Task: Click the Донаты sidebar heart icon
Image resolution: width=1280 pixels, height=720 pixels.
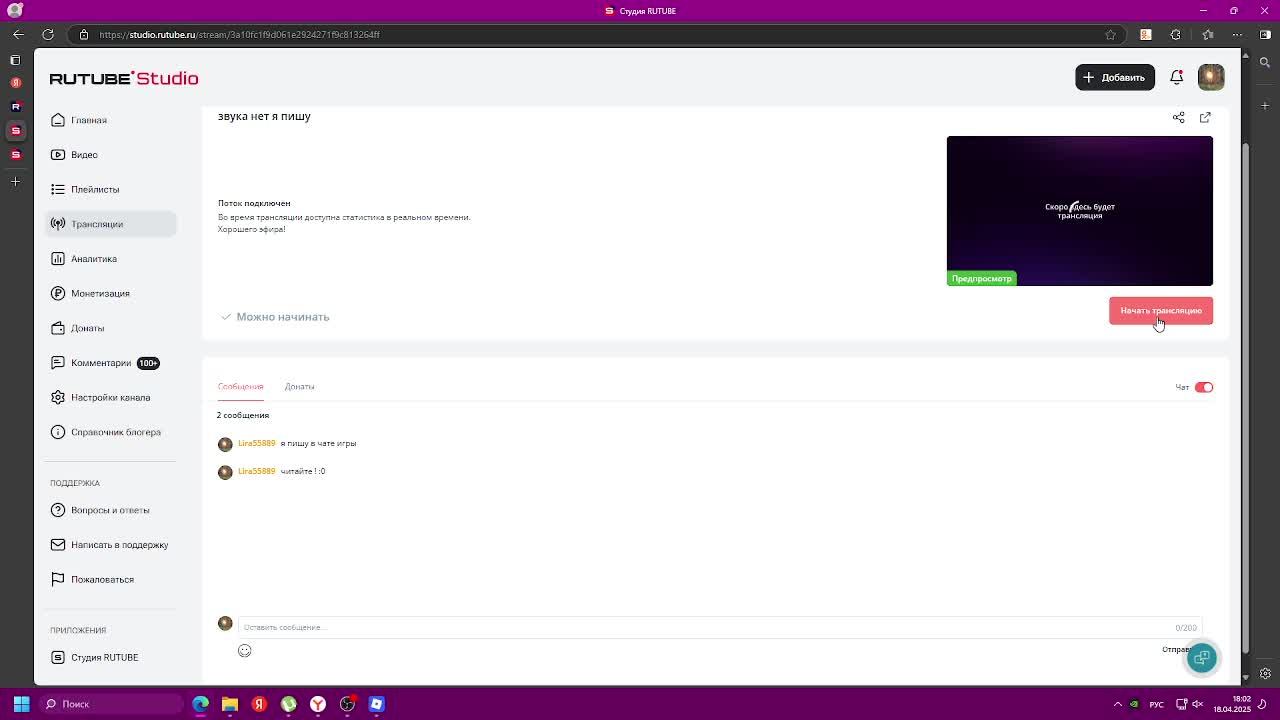Action: (x=58, y=328)
